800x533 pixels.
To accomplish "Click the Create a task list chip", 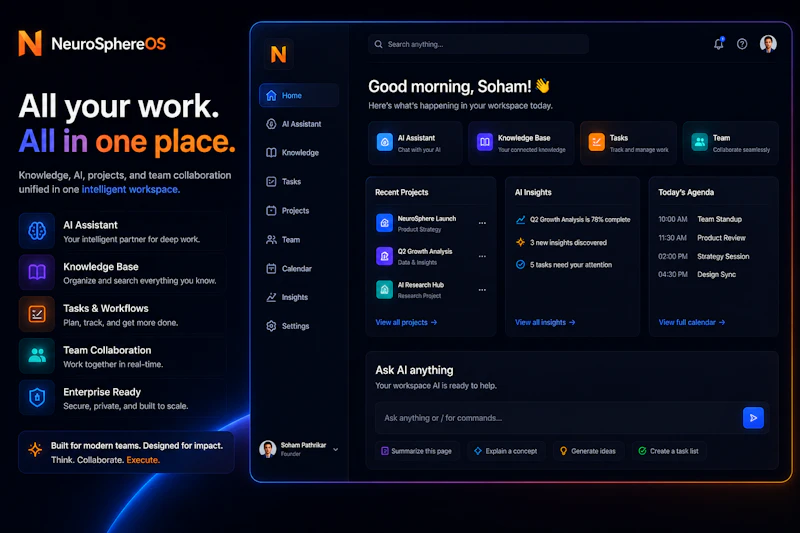I will pos(668,451).
